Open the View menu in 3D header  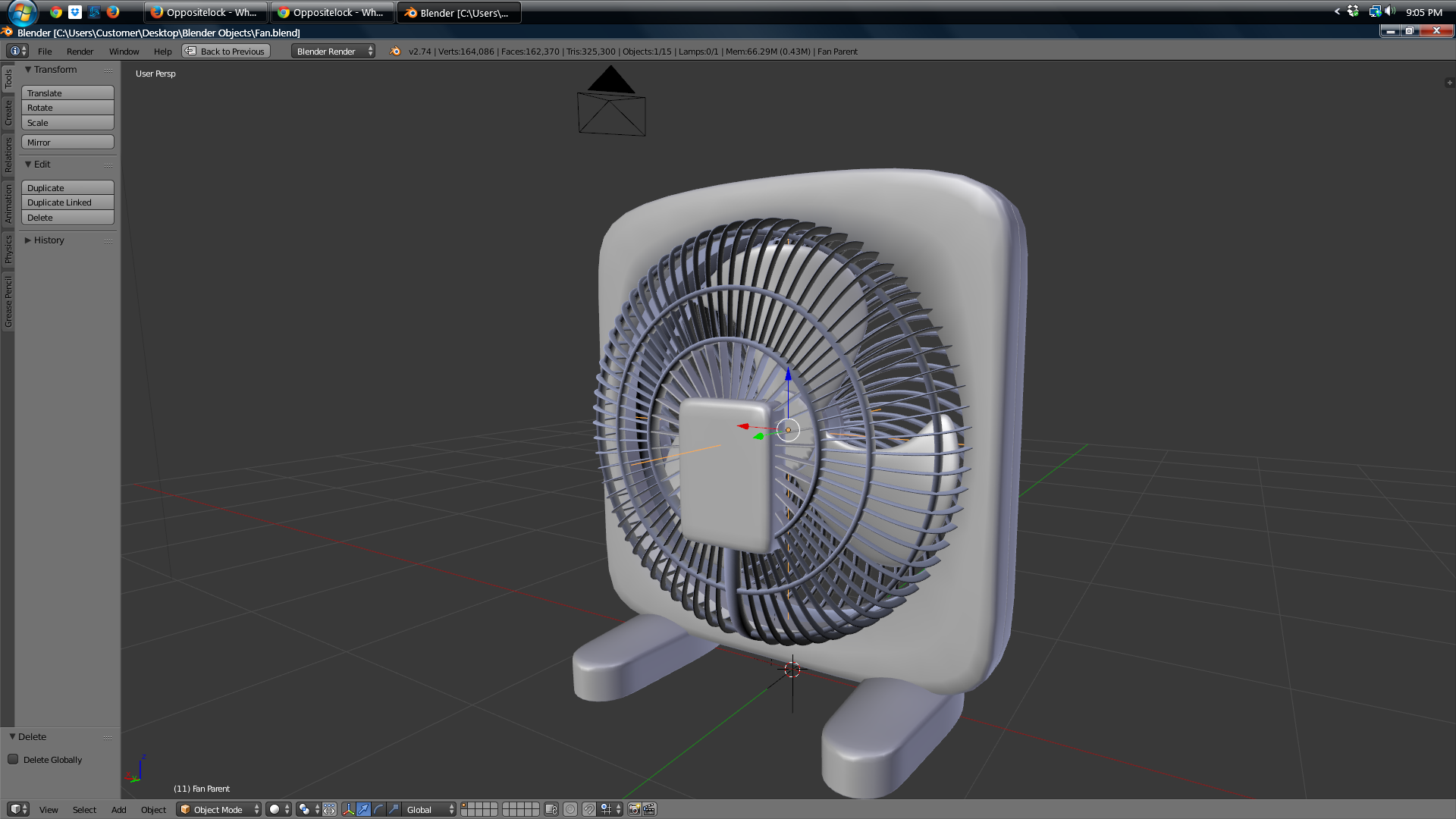click(x=49, y=809)
